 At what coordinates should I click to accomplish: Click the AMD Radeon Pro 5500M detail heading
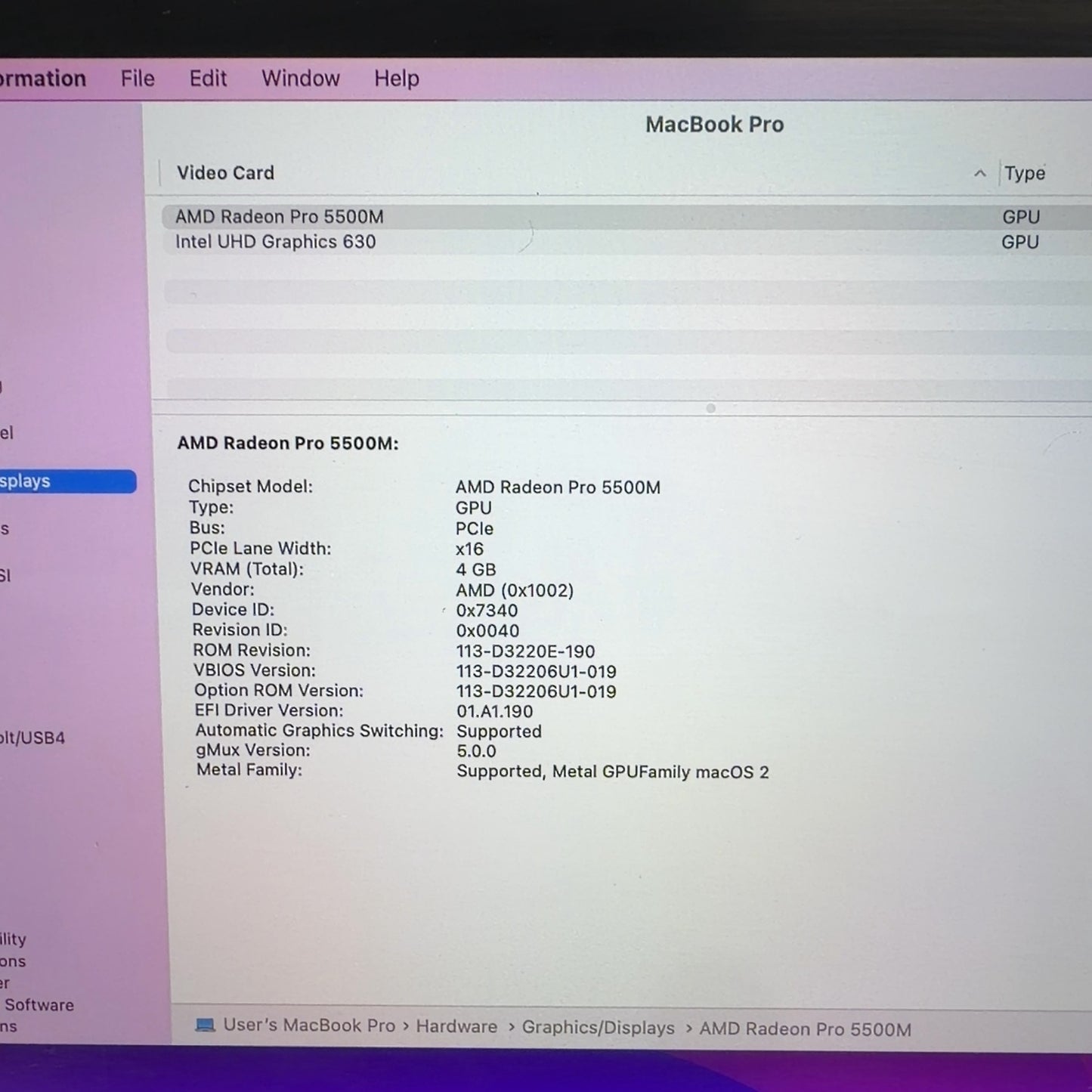click(288, 444)
